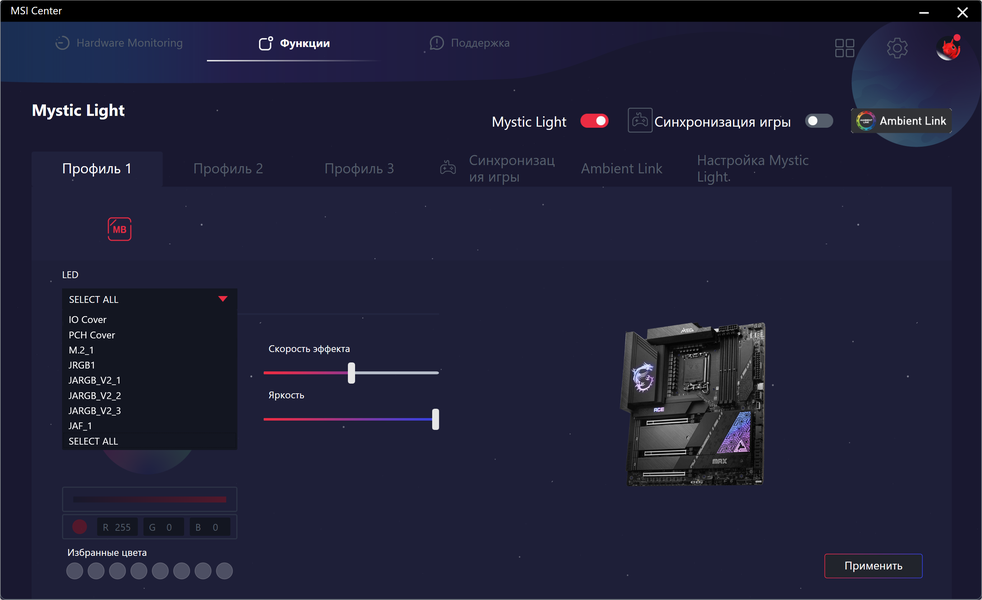Click the red current color swatch
The image size is (982, 600).
[80, 527]
